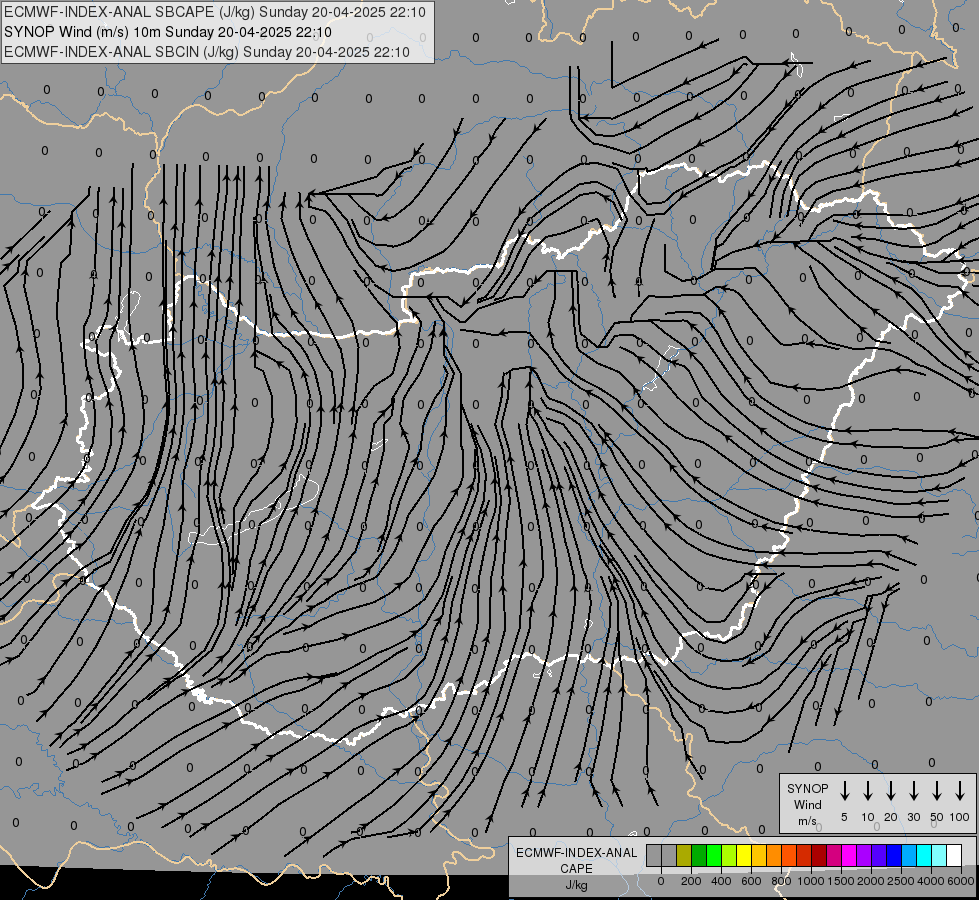979x900 pixels.
Task: Click the '10' speed label in the wind legend
Action: pos(868,817)
